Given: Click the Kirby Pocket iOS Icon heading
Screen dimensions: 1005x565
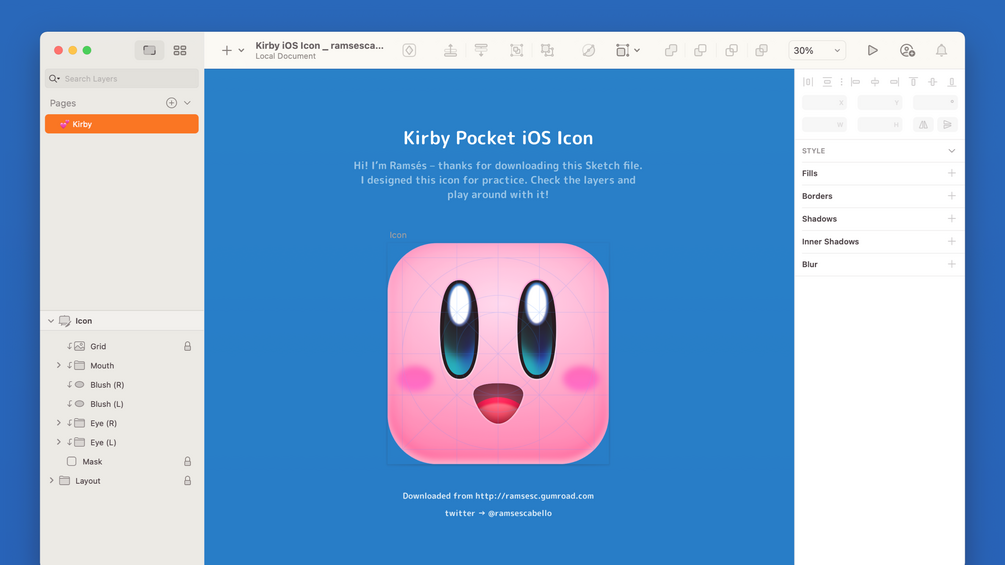Looking at the screenshot, I should 498,138.
